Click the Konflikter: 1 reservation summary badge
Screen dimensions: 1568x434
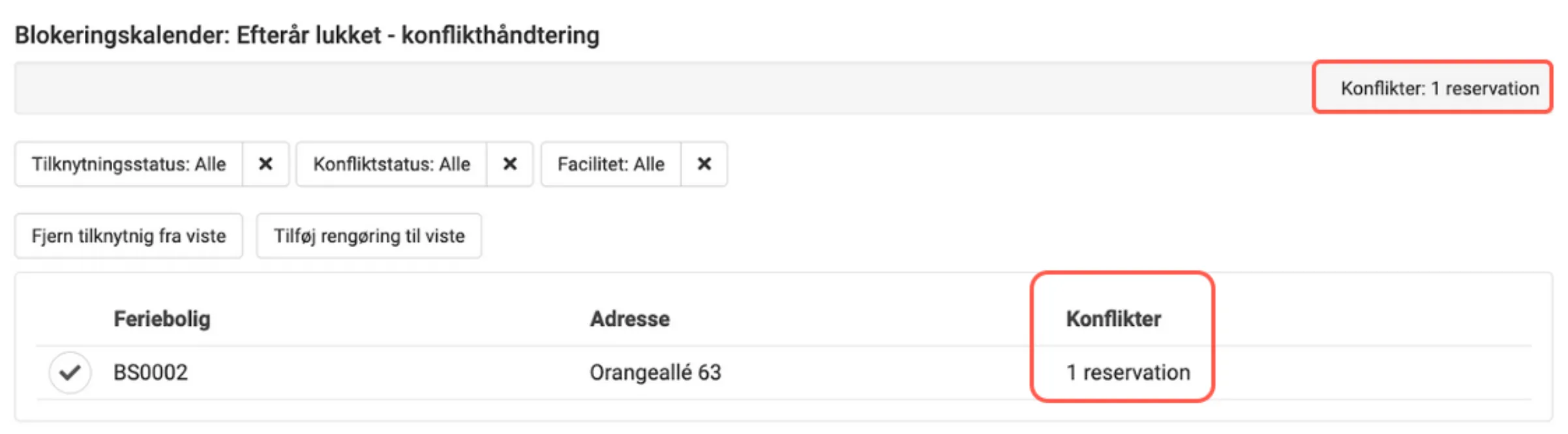click(x=1440, y=88)
